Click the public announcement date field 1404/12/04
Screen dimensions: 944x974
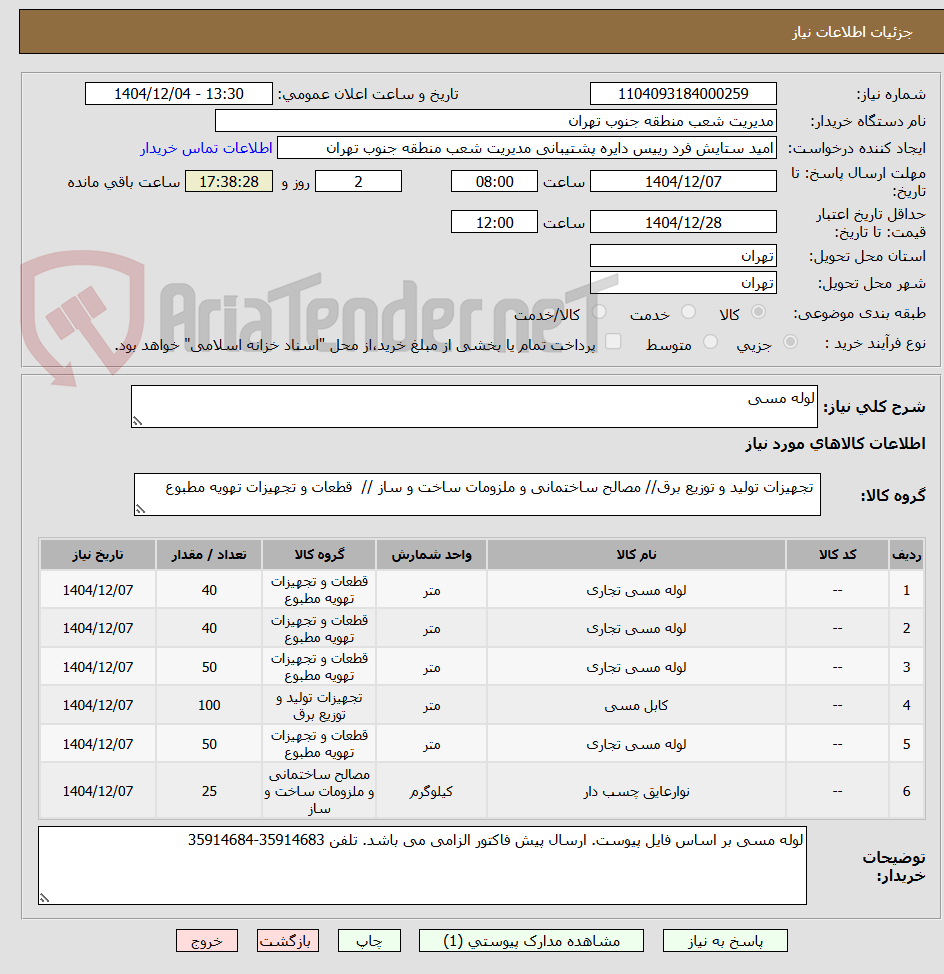[179, 94]
